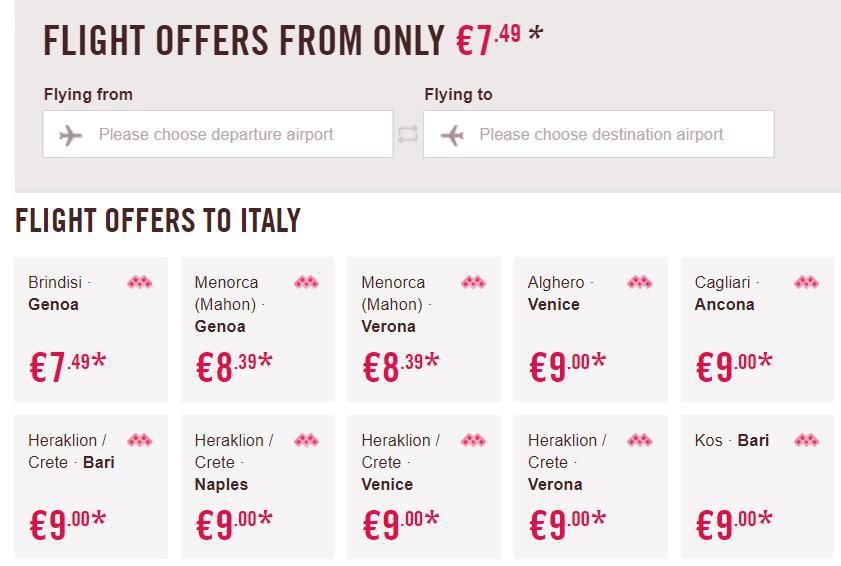Viewport: 841px width, 566px height.
Task: Click the destination airplane icon
Action: pyautogui.click(x=452, y=135)
